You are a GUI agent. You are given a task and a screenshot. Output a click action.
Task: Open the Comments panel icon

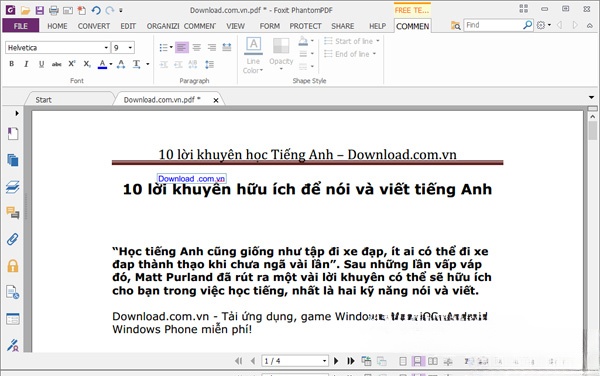(13, 213)
